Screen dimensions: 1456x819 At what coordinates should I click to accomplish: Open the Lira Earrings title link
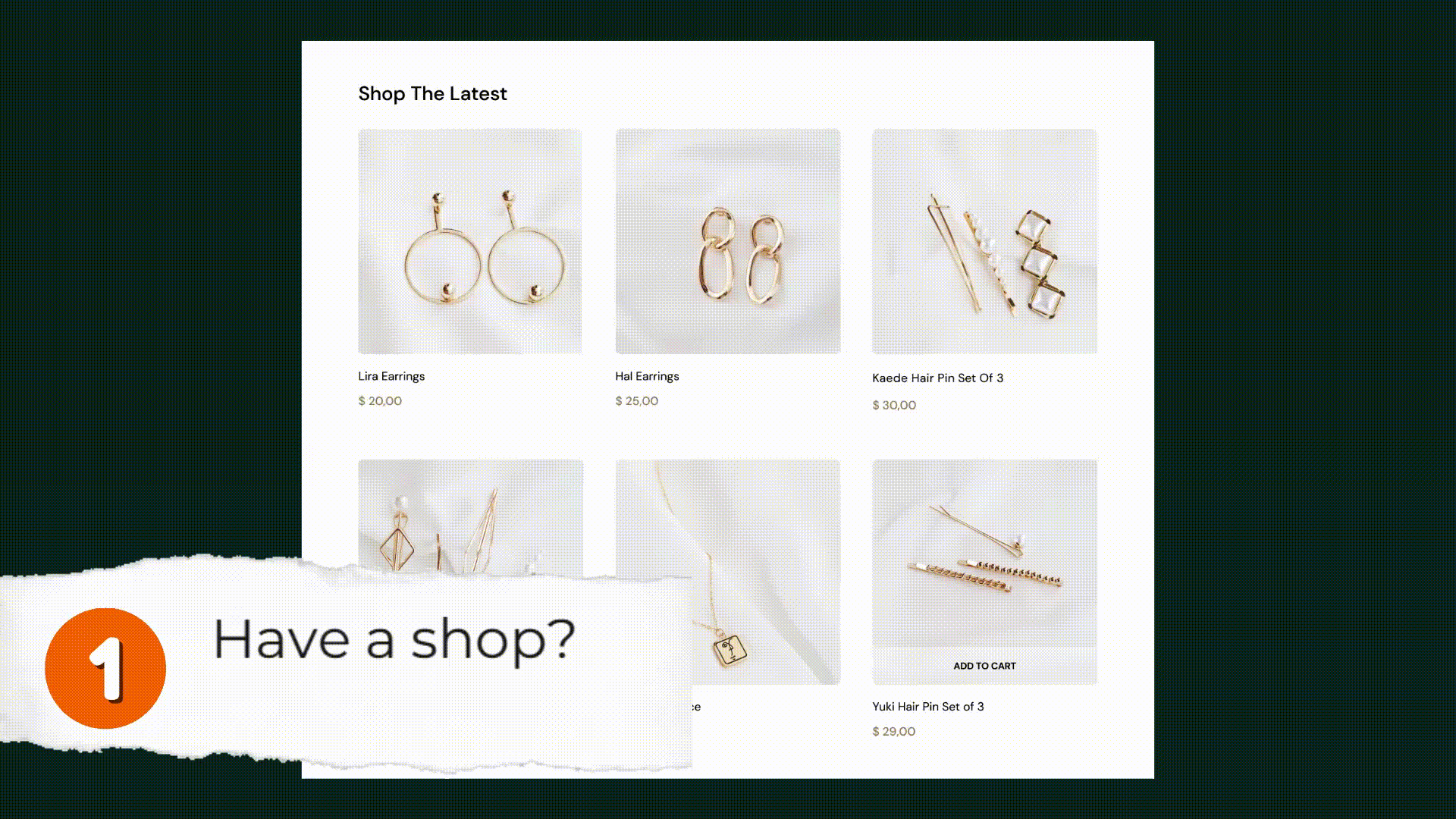(x=391, y=376)
